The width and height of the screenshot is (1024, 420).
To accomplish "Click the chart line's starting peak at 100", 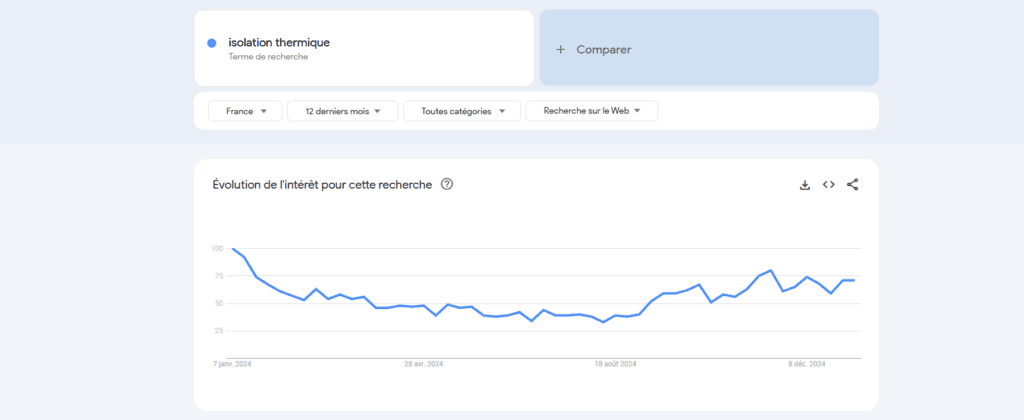I will (x=233, y=249).
